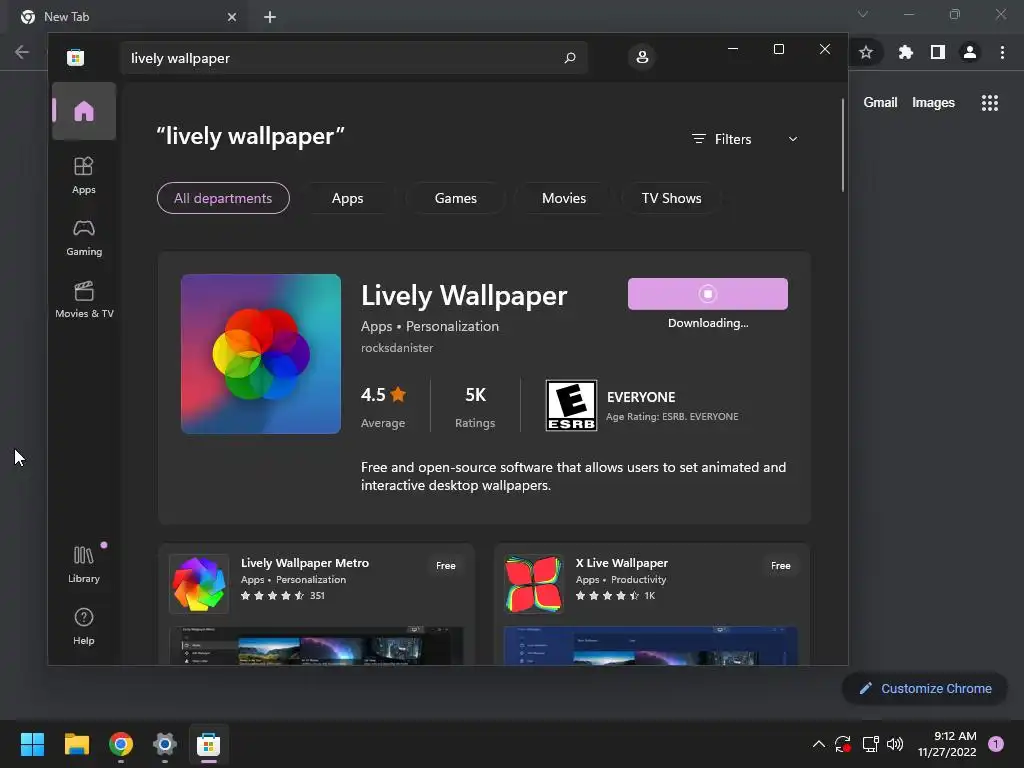The width and height of the screenshot is (1024, 768).
Task: Open Movies & TV in the sidebar
Action: [84, 299]
